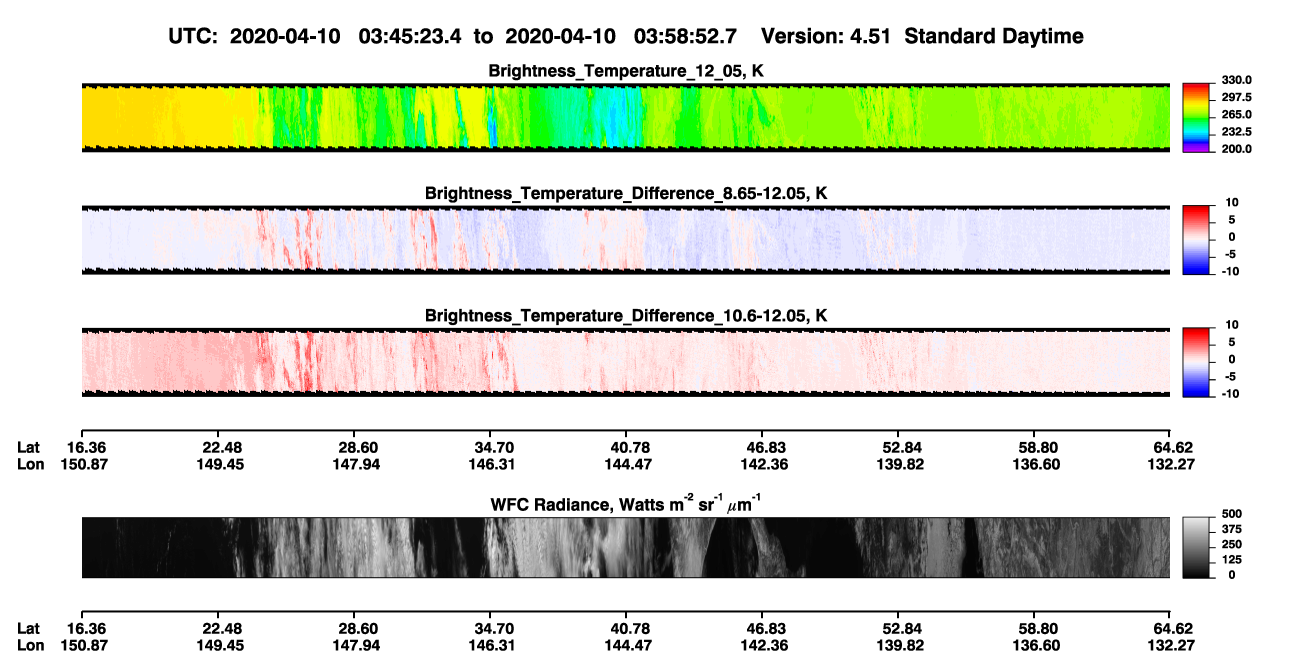Click the 'Lon' label on the bottom-most axis
1300x667 pixels.
(x=31, y=645)
